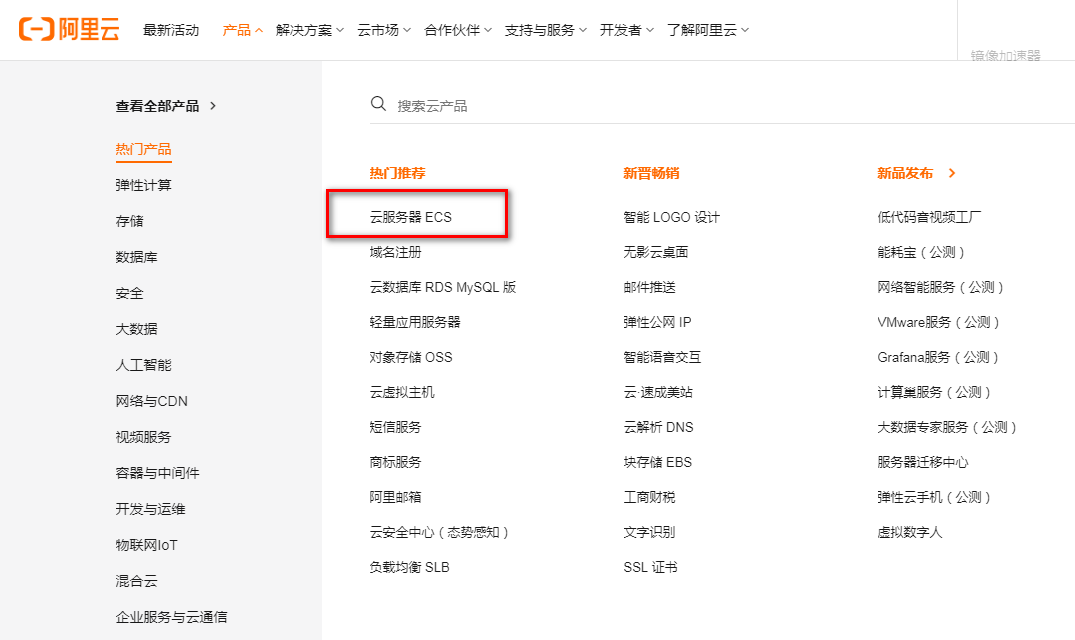Select the 物联网IoT category
Viewport: 1075px width, 640px height.
(x=147, y=545)
